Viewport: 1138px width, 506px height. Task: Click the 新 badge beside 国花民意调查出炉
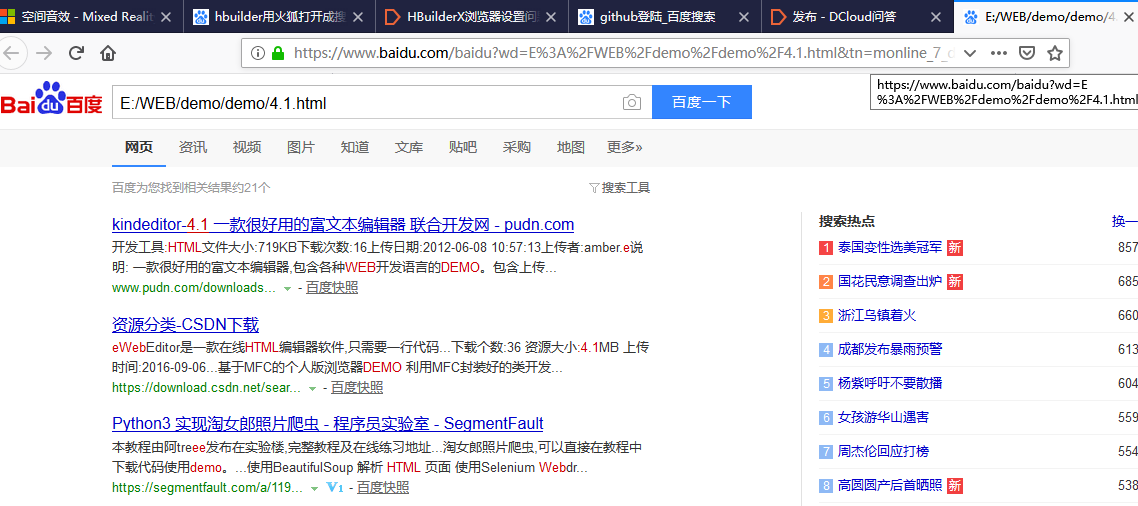coord(954,281)
